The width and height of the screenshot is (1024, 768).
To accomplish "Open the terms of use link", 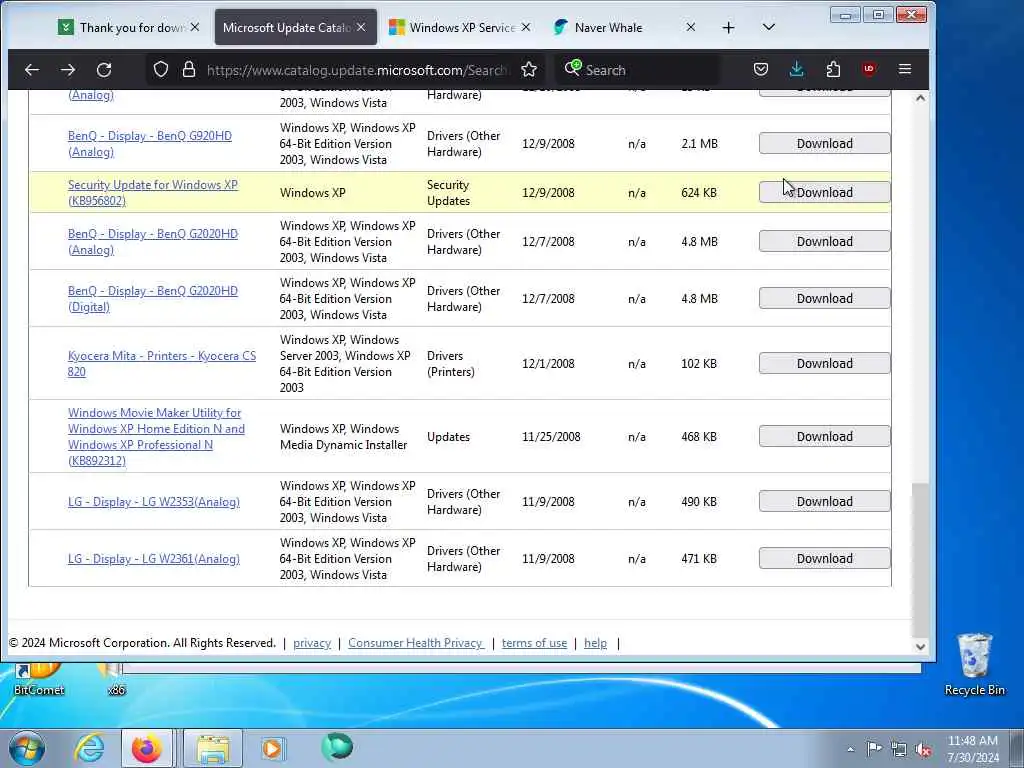I will click(x=534, y=643).
